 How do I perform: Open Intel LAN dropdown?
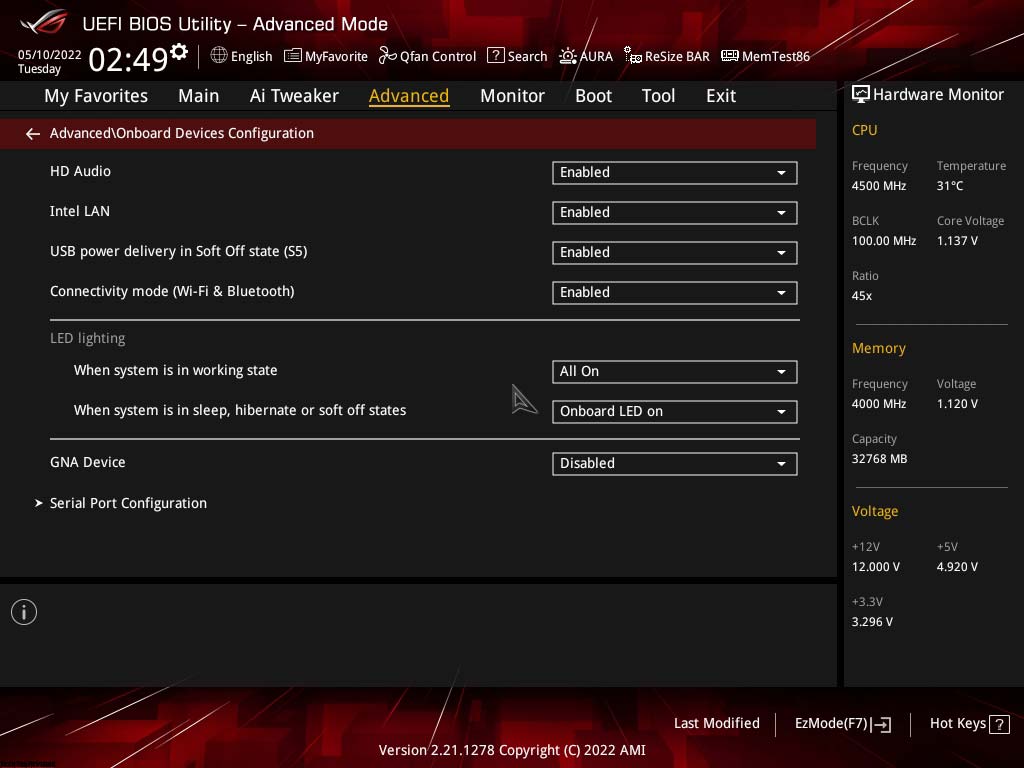675,212
